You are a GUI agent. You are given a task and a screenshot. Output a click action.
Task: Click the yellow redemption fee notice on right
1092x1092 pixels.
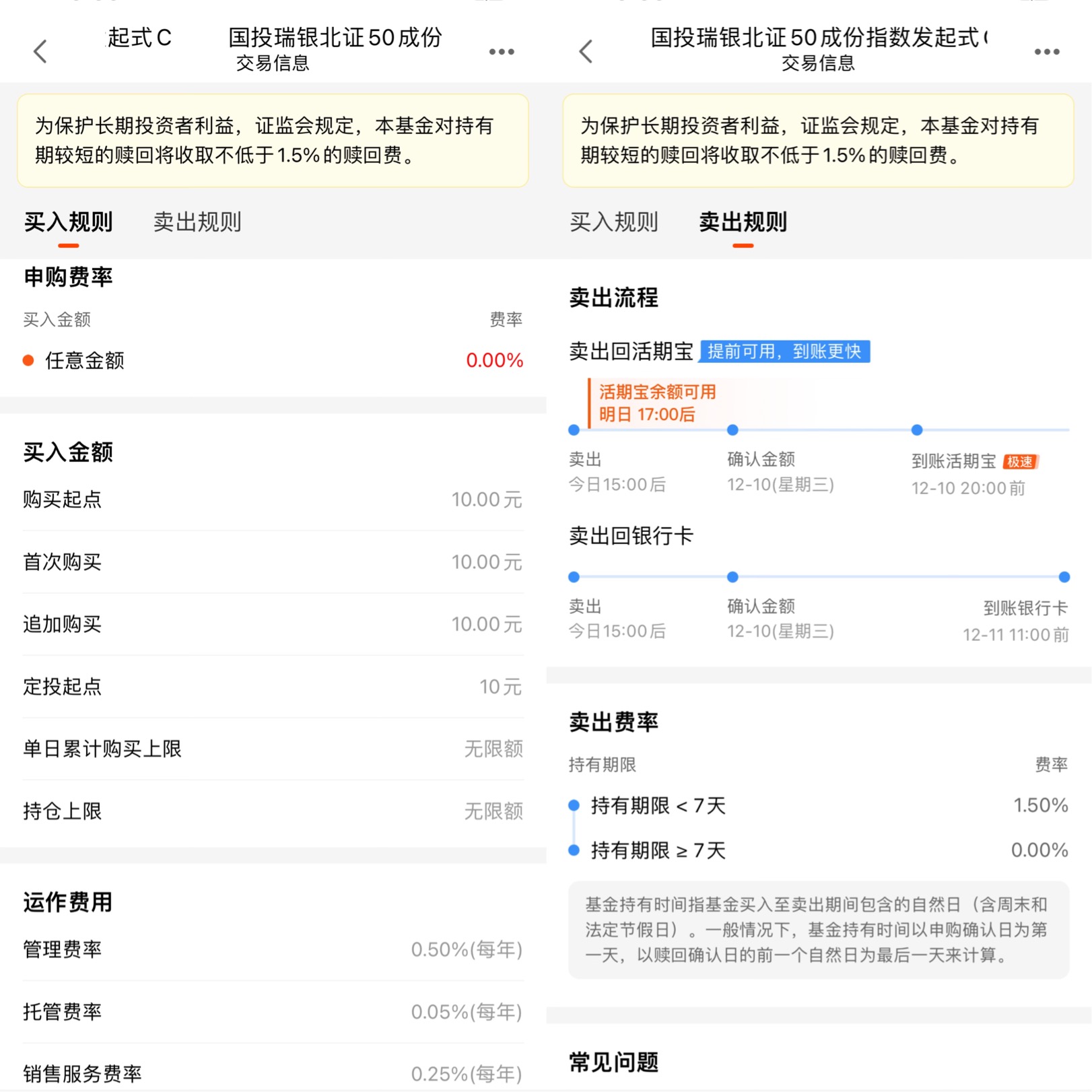(818, 140)
